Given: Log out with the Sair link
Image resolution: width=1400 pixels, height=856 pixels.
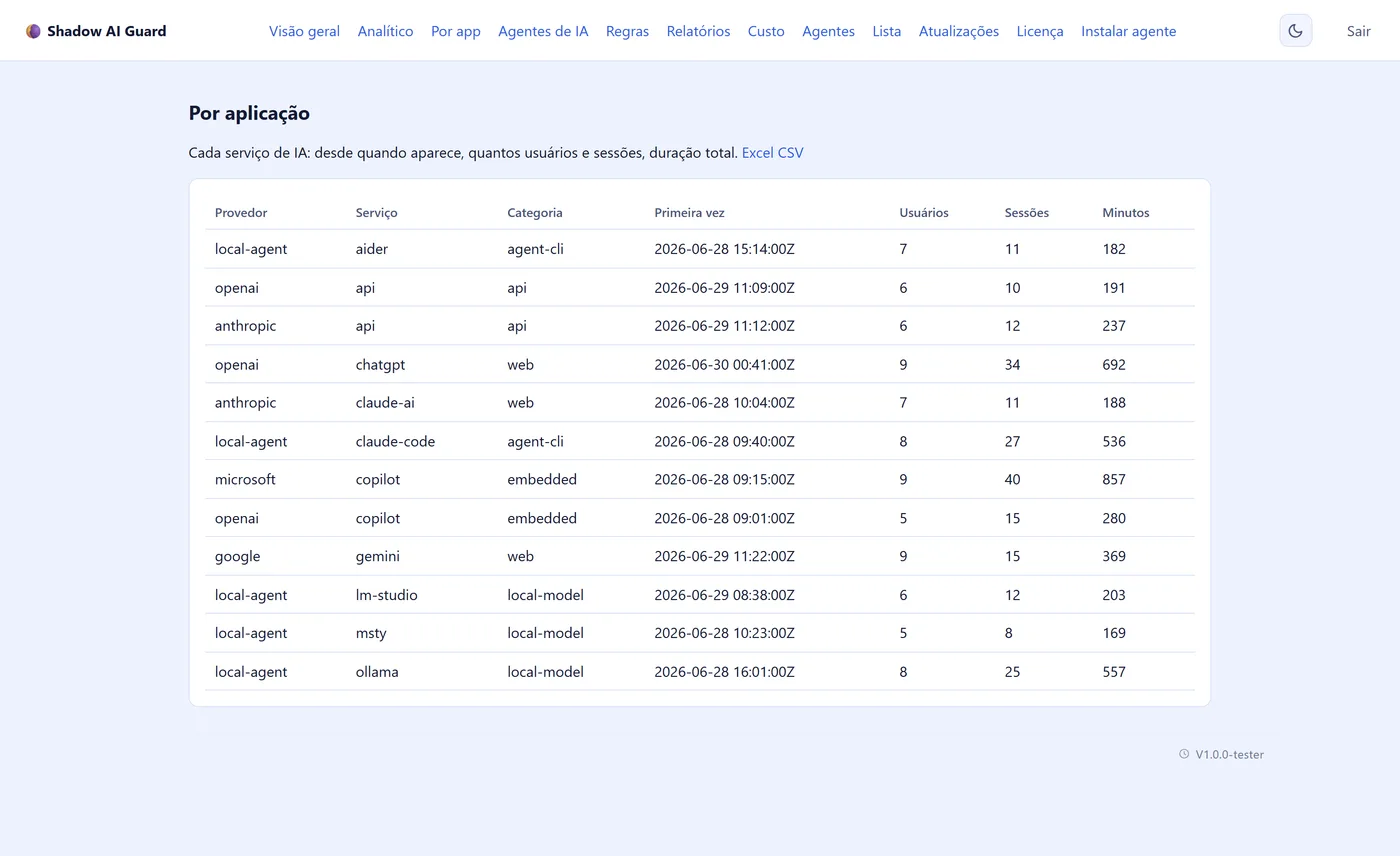Looking at the screenshot, I should pos(1358,31).
